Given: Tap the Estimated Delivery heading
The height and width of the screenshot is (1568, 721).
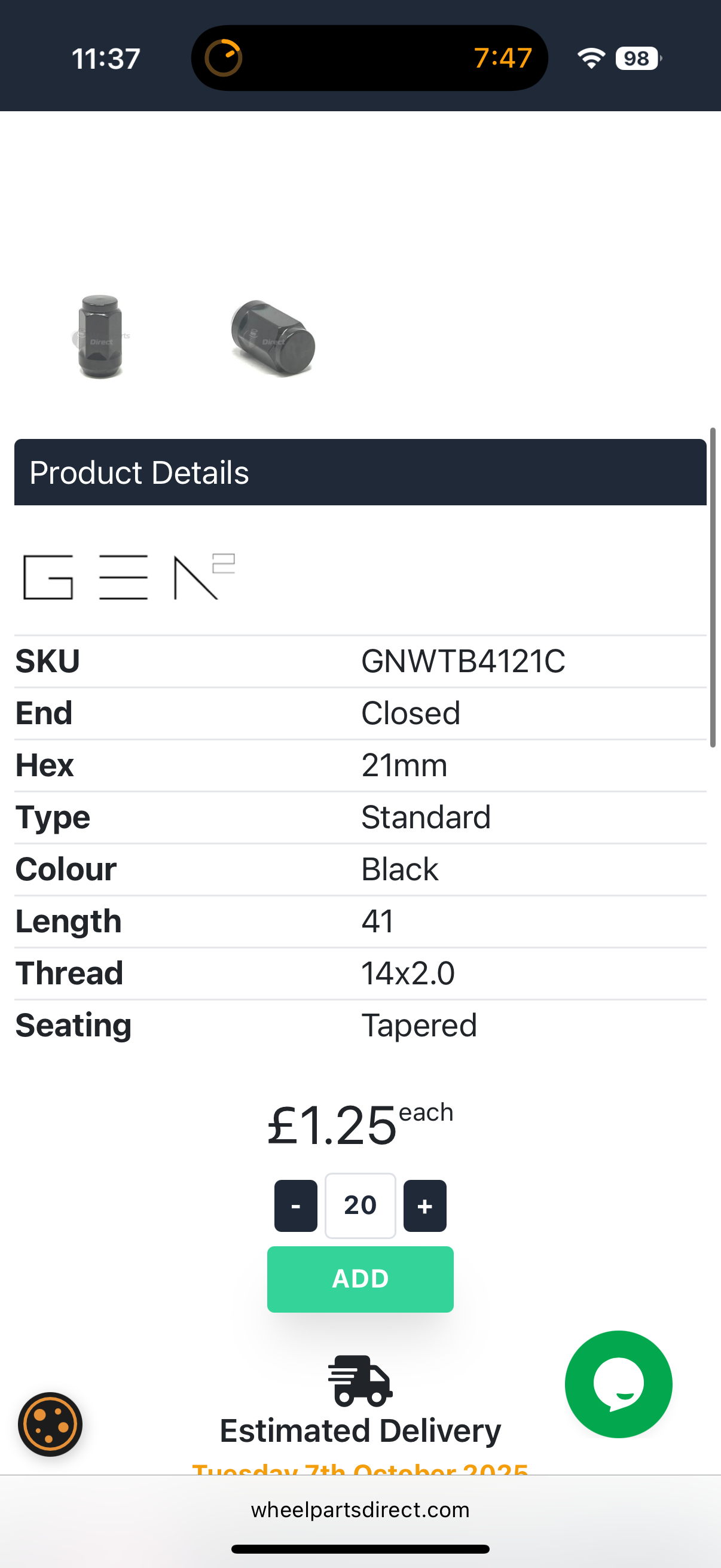Looking at the screenshot, I should 360,1430.
